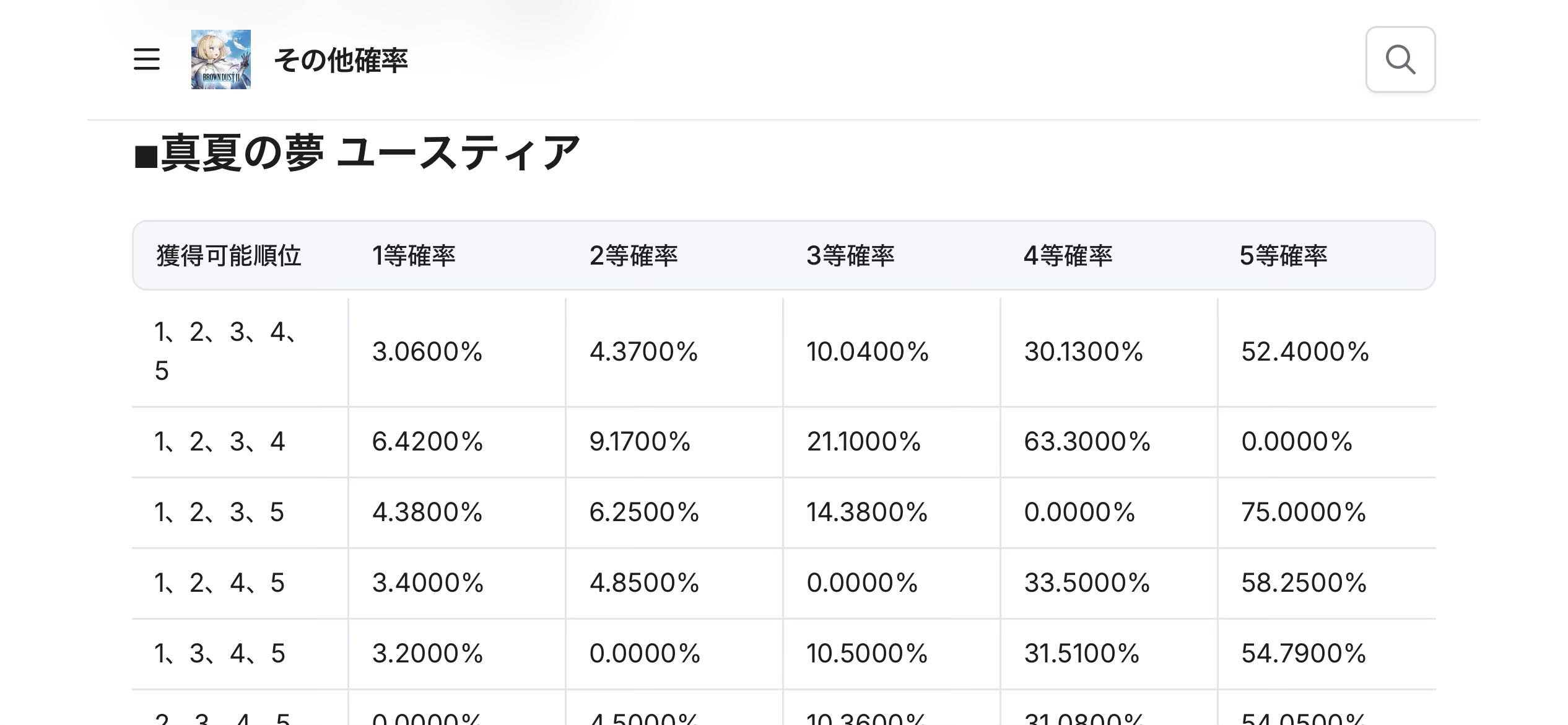This screenshot has height=725, width=1568.
Task: Click the 63.3000% cell
Action: (1087, 442)
